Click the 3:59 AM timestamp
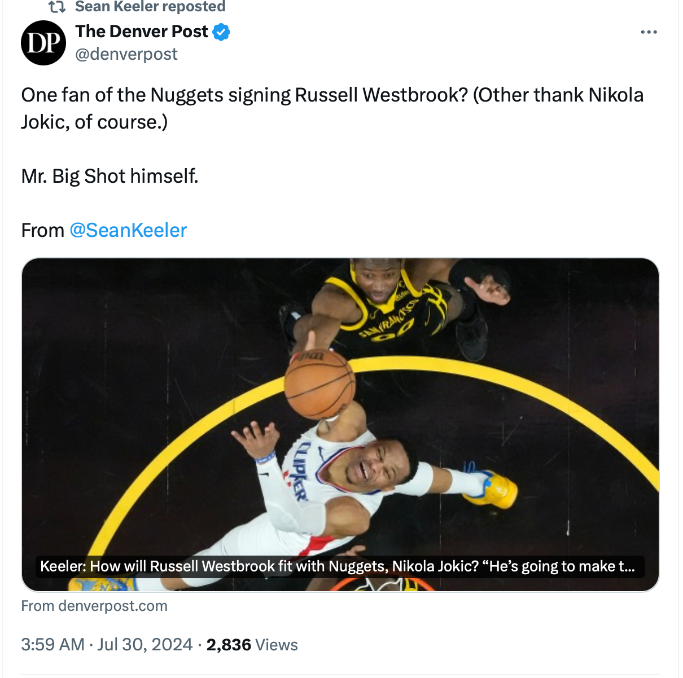The width and height of the screenshot is (683, 678). [53, 645]
